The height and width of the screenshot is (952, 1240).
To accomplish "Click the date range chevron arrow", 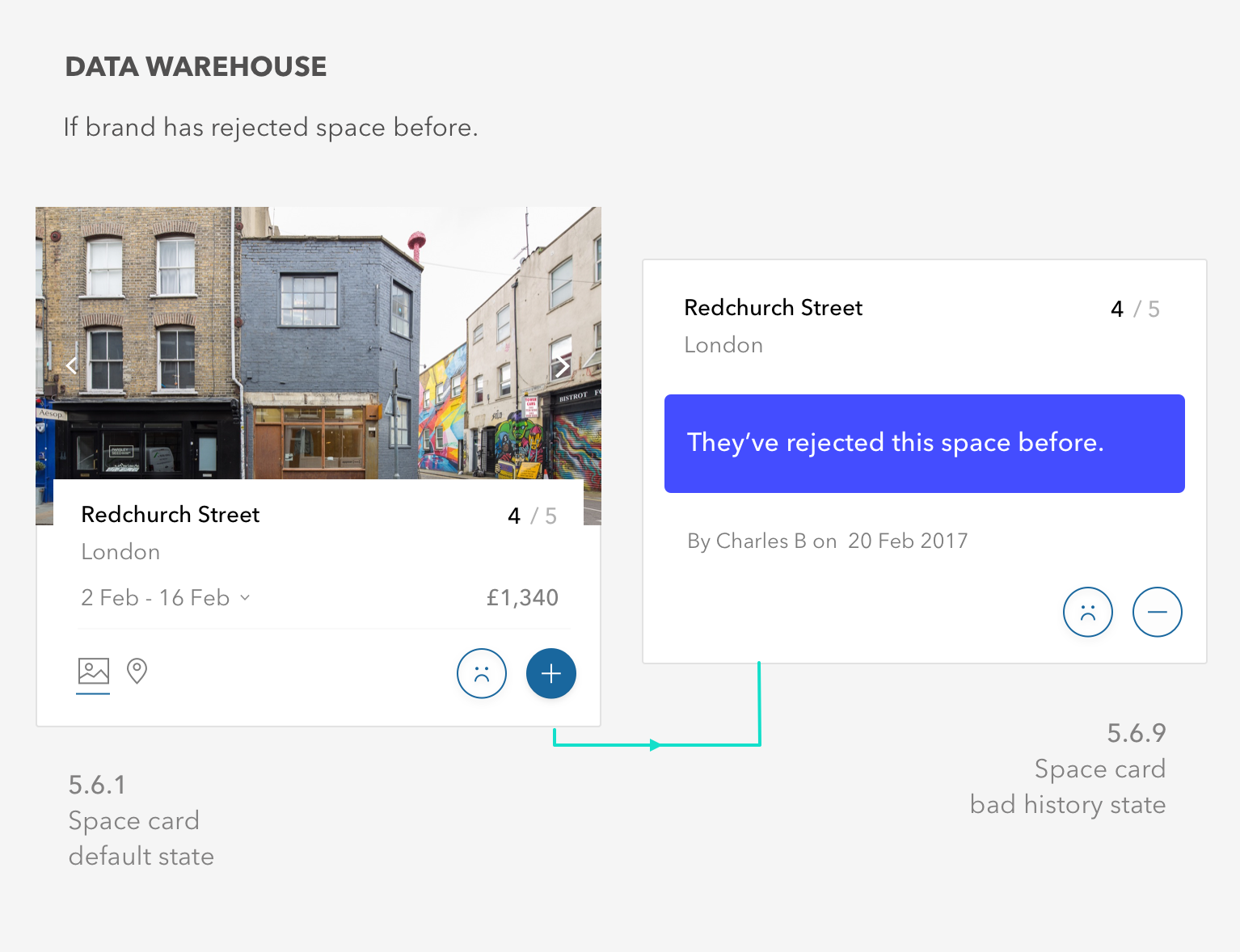I will coord(245,598).
